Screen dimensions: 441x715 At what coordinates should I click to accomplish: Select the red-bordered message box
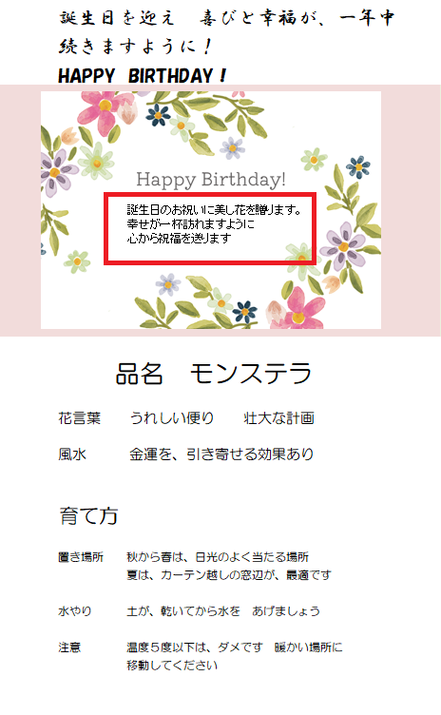point(210,228)
